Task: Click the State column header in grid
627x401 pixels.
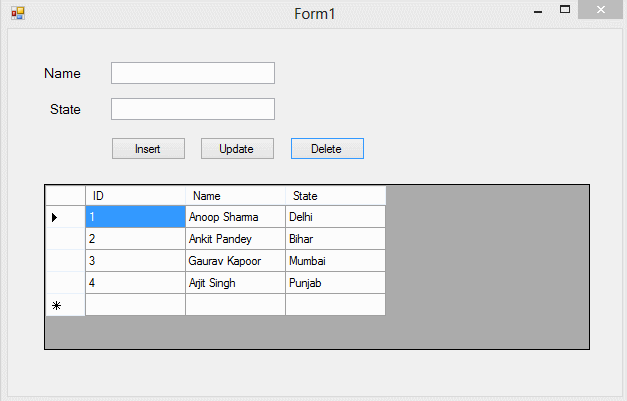Action: coord(335,195)
